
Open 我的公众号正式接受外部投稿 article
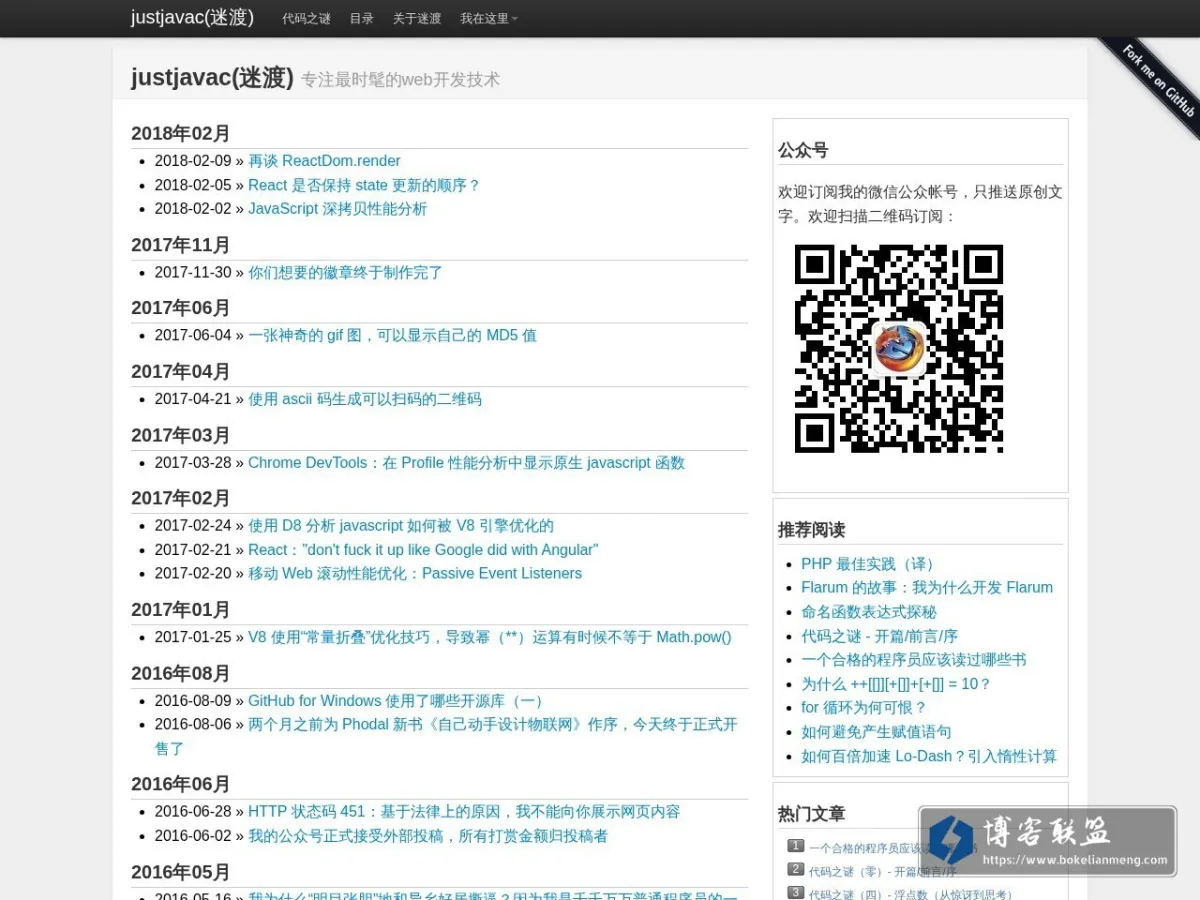tap(428, 836)
